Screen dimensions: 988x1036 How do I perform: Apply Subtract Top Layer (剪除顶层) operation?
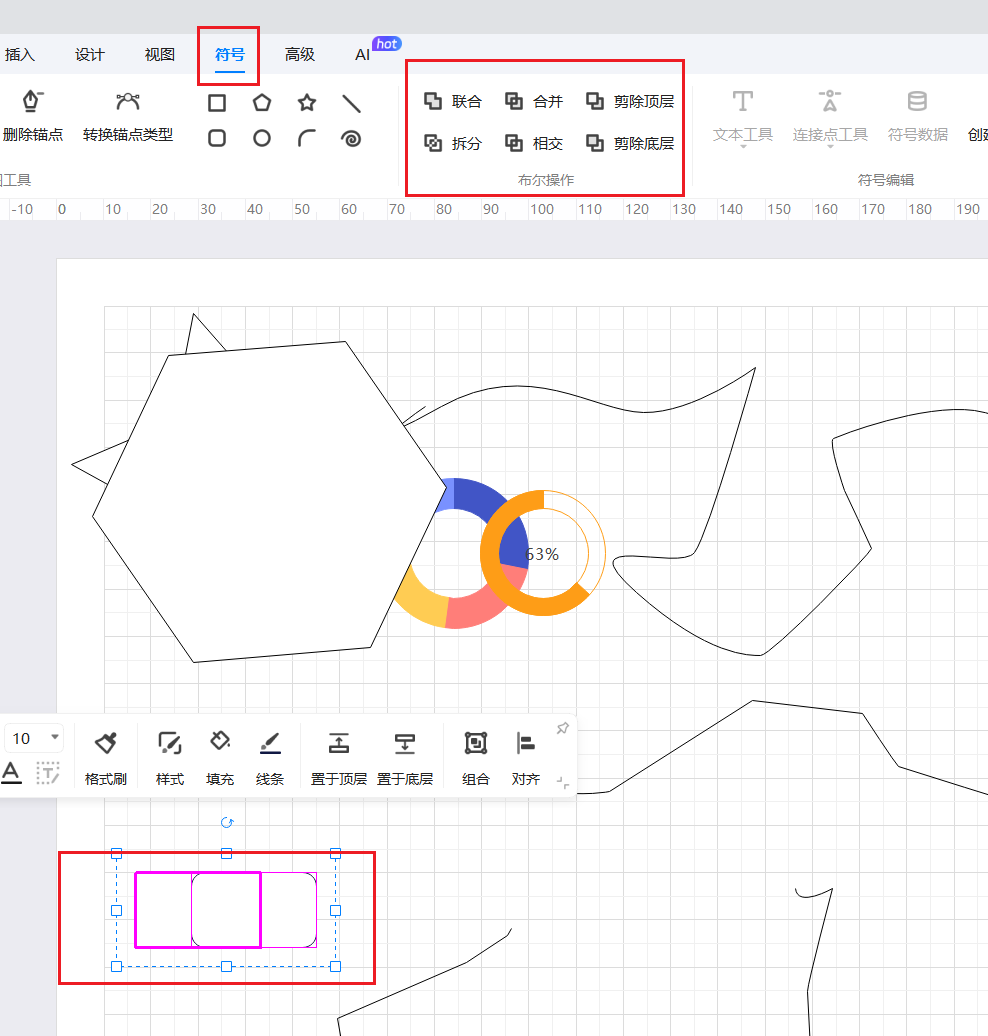point(630,101)
